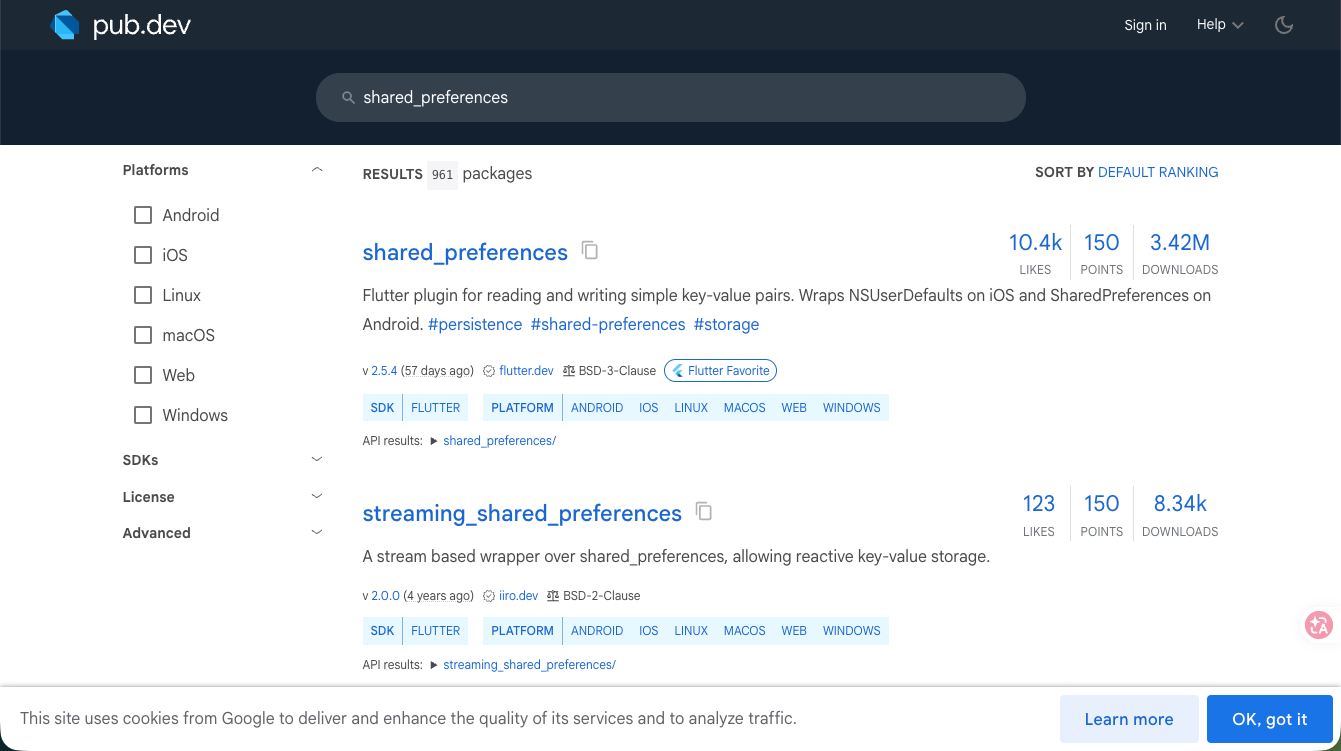Image resolution: width=1341 pixels, height=751 pixels.
Task: Click LINUX tag on streaming_shared_preferences
Action: pyautogui.click(x=691, y=631)
